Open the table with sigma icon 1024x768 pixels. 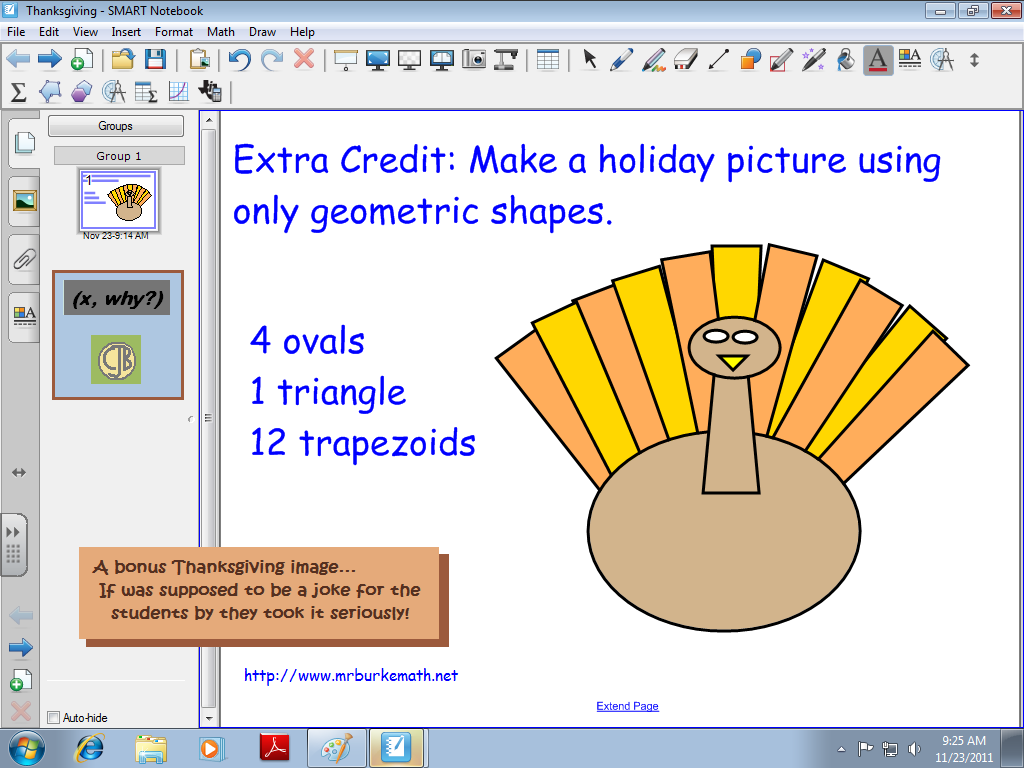click(x=146, y=91)
